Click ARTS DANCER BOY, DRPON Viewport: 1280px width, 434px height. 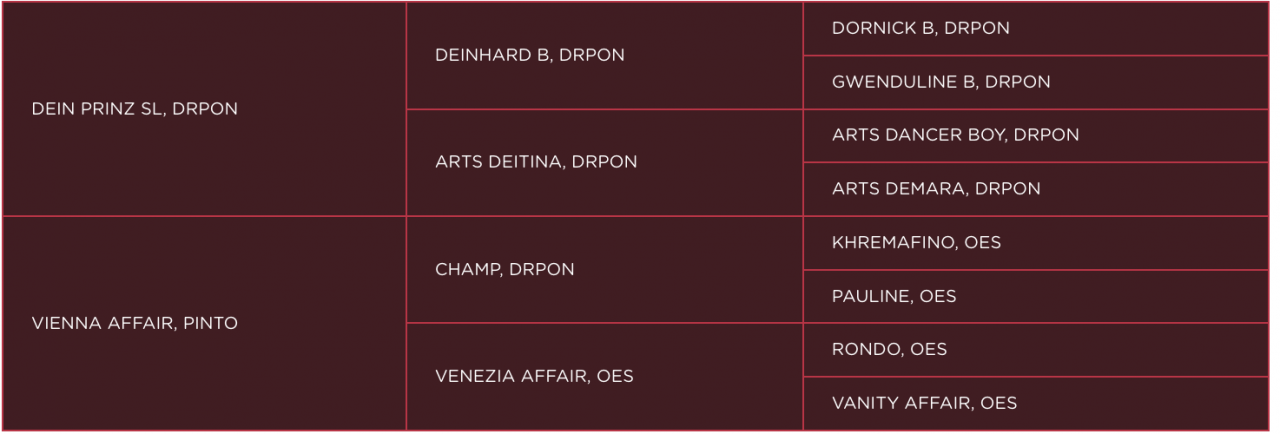pos(955,135)
